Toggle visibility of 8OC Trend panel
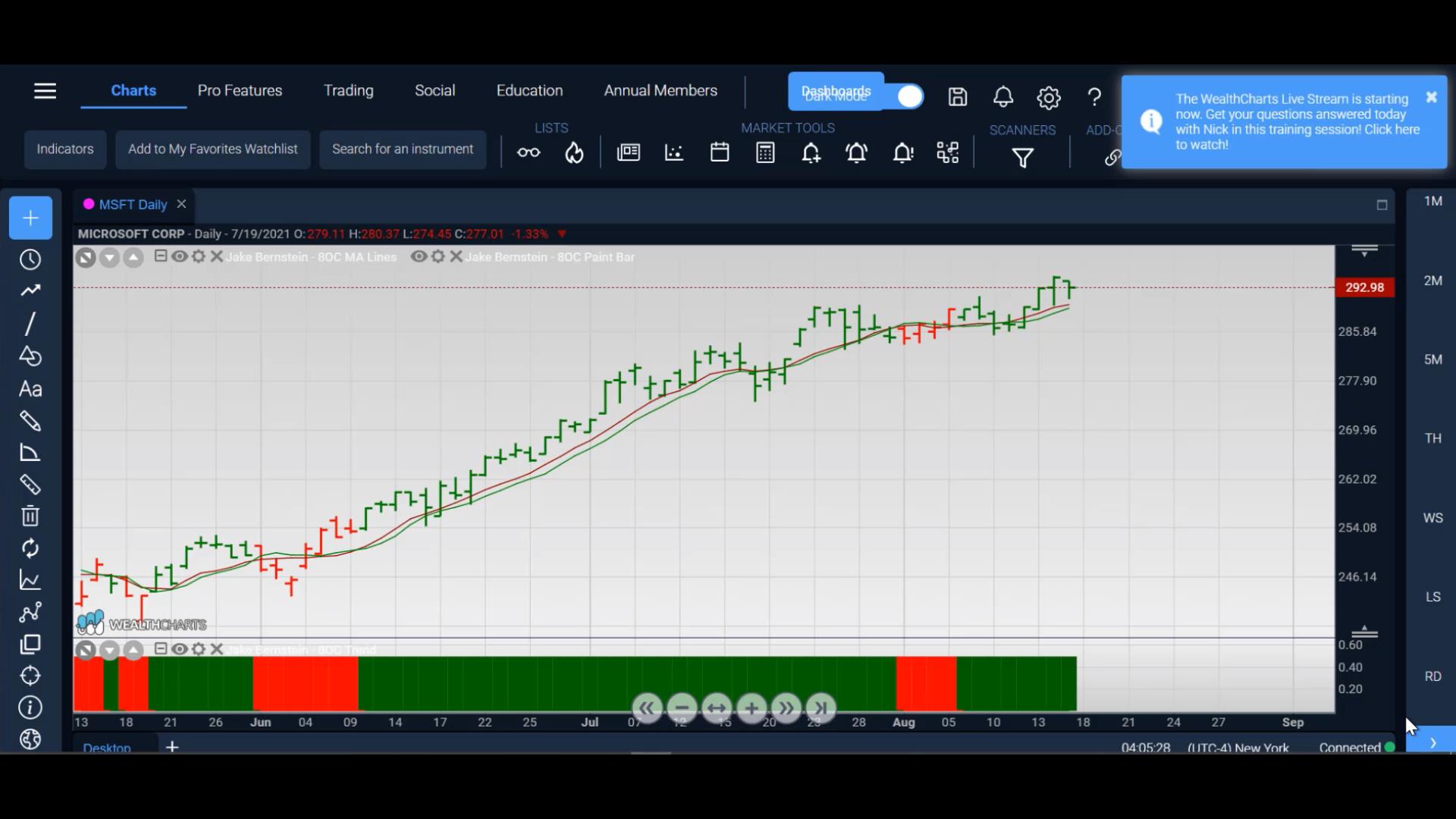The height and width of the screenshot is (819, 1456). pyautogui.click(x=180, y=649)
